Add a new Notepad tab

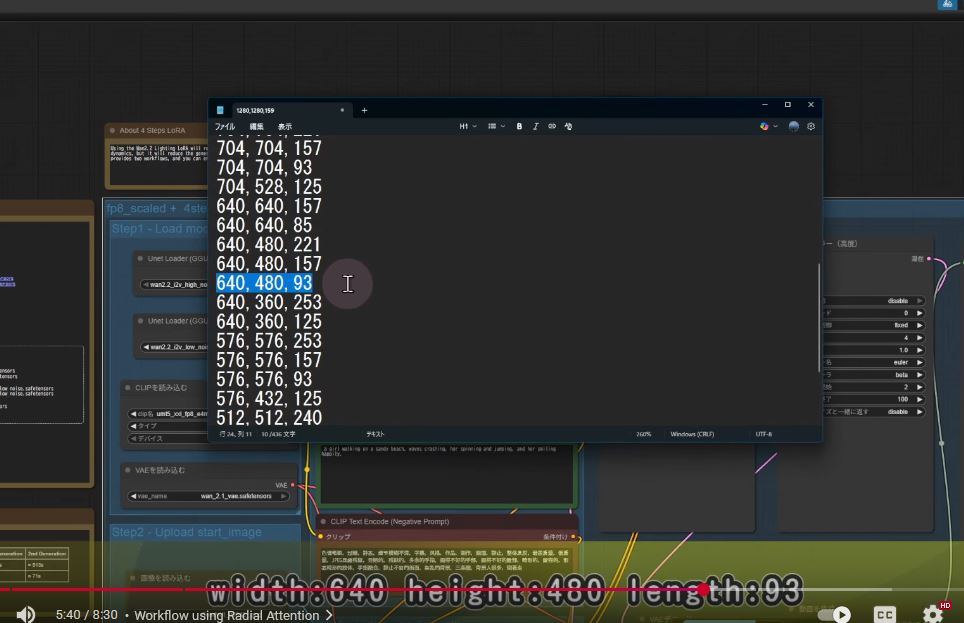(x=365, y=111)
